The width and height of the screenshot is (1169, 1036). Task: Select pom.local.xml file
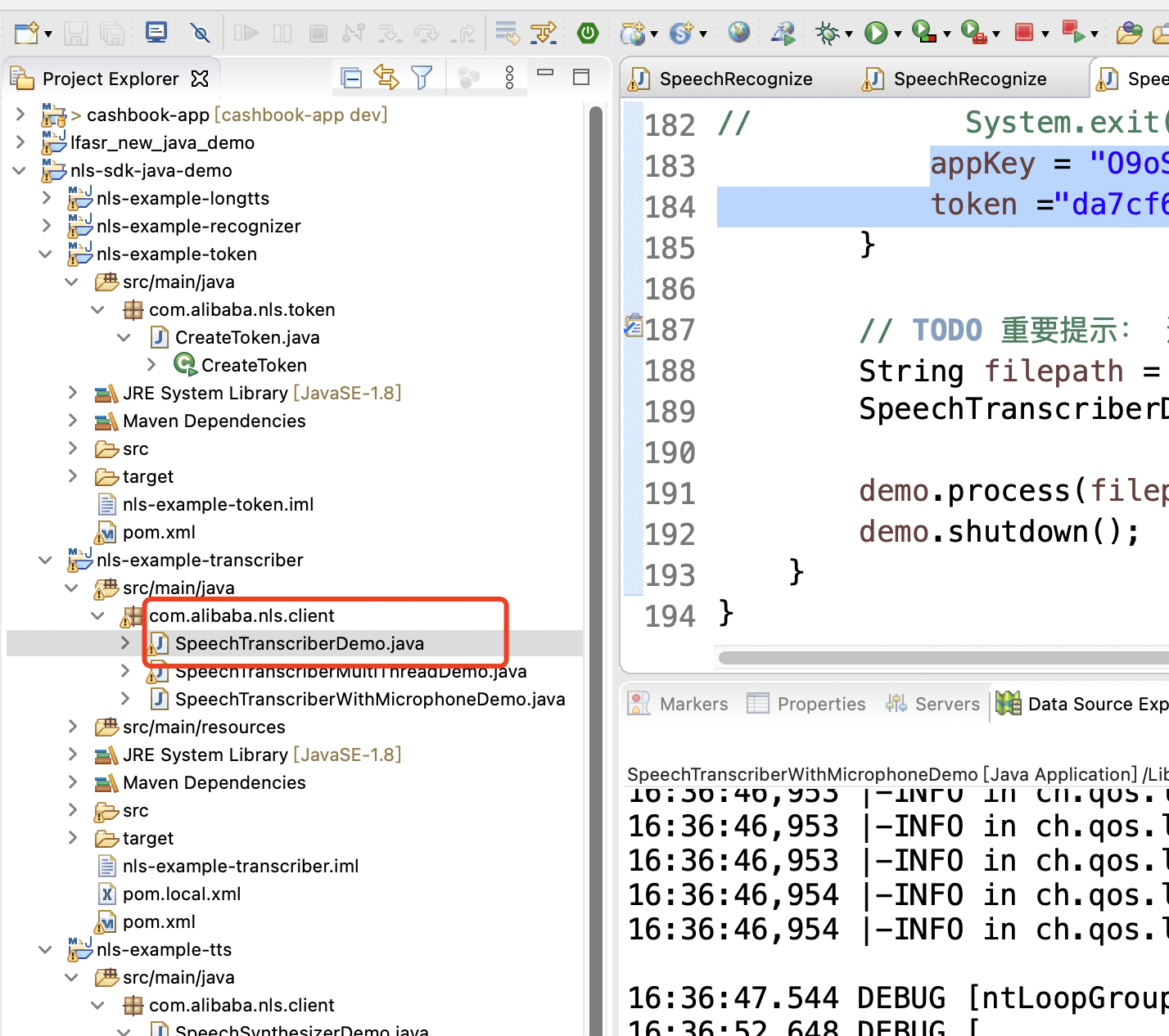coord(182,894)
